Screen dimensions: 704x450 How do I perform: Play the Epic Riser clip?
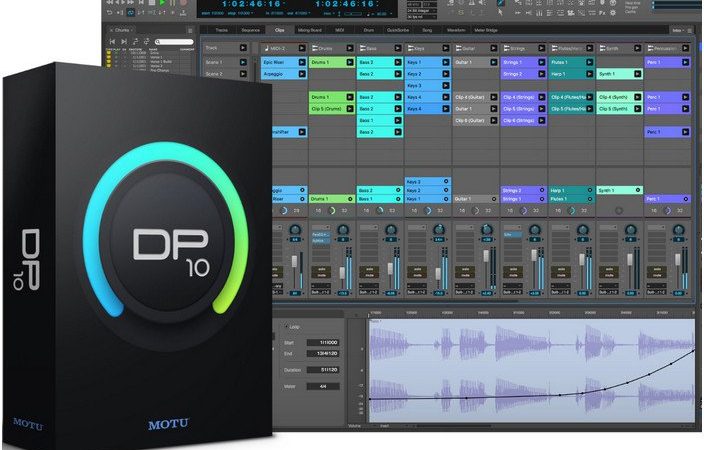click(x=302, y=62)
